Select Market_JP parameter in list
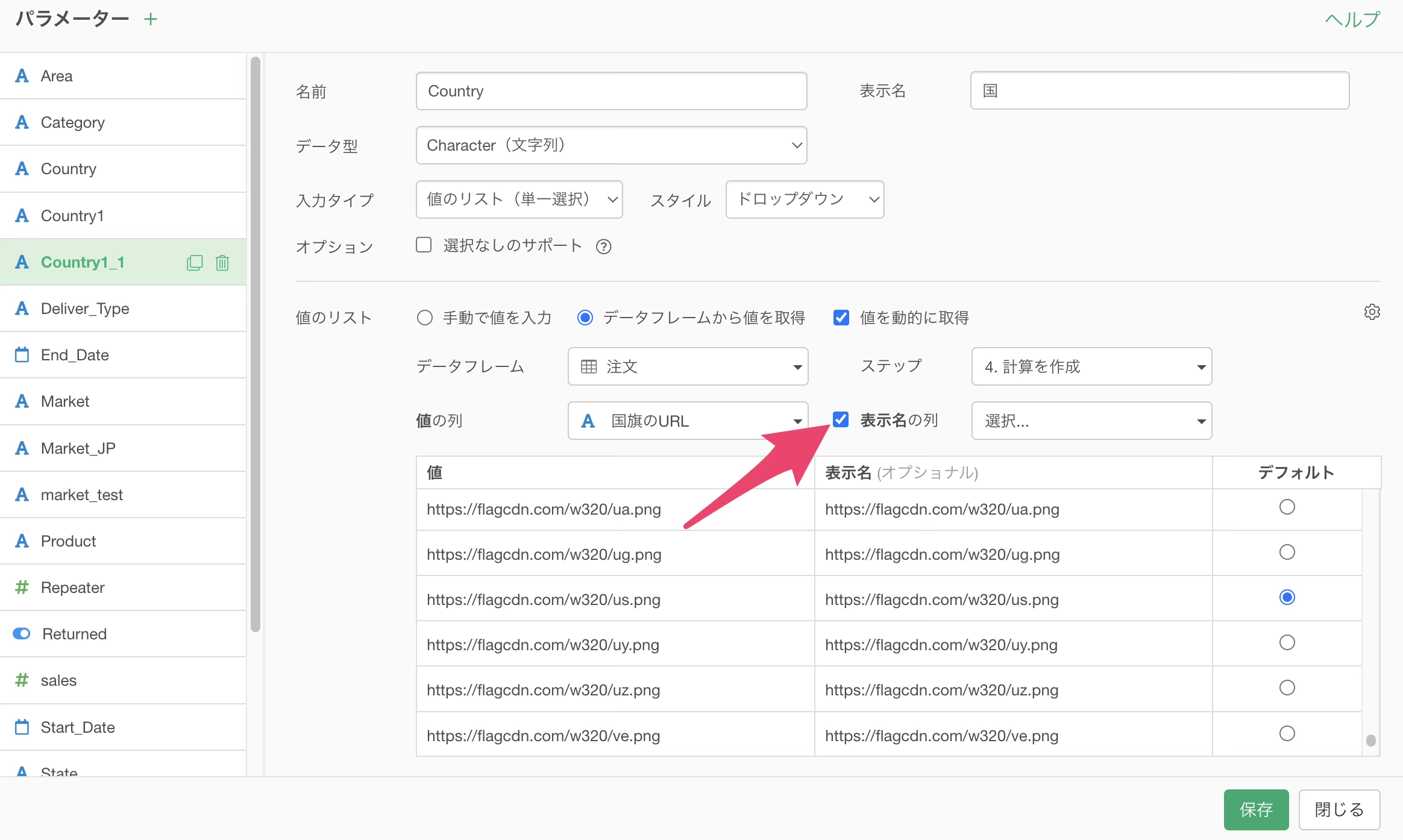This screenshot has height=840, width=1403. click(x=123, y=448)
